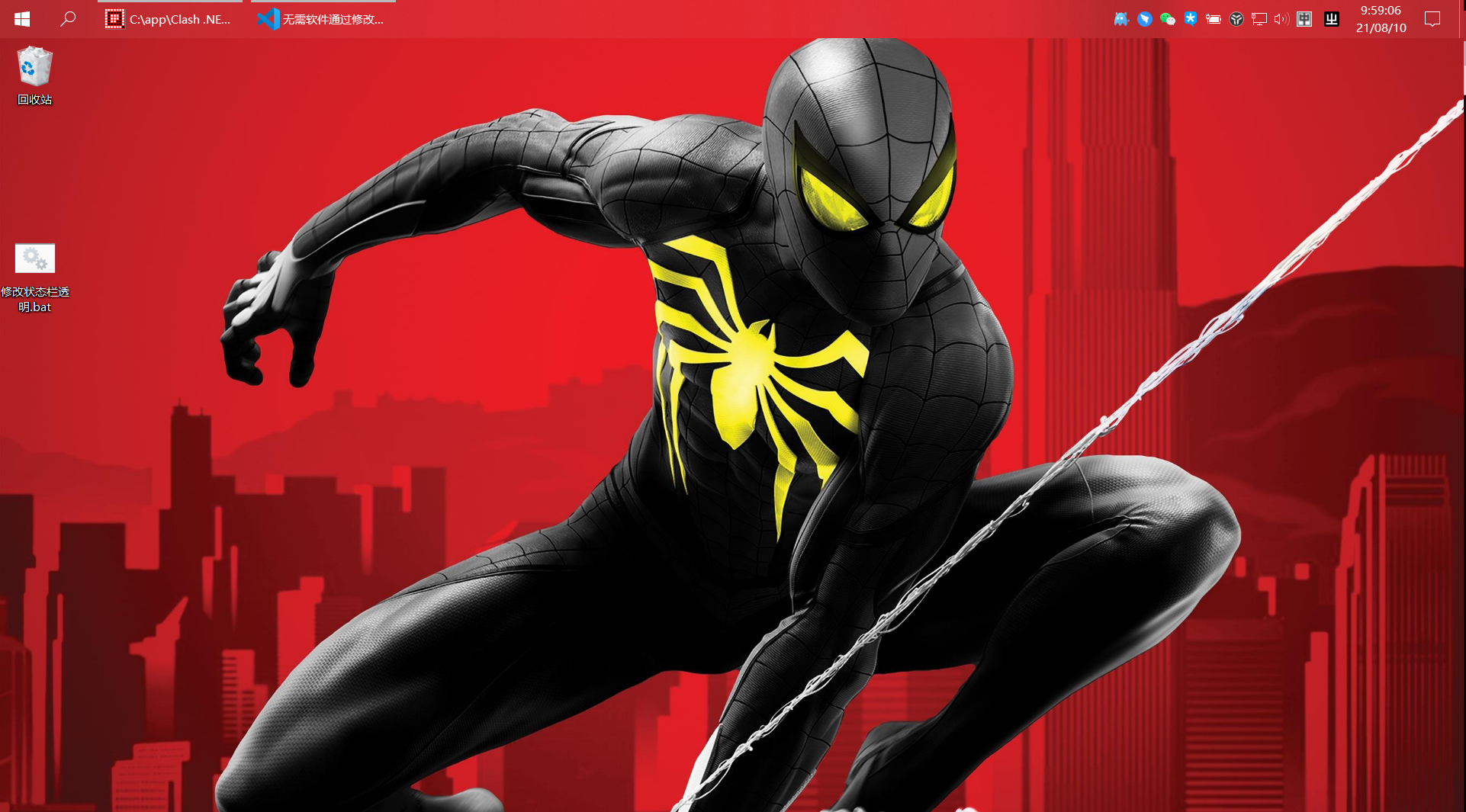Image resolution: width=1466 pixels, height=812 pixels.
Task: Switch to the VS Code taskbar window
Action: pyautogui.click(x=323, y=19)
